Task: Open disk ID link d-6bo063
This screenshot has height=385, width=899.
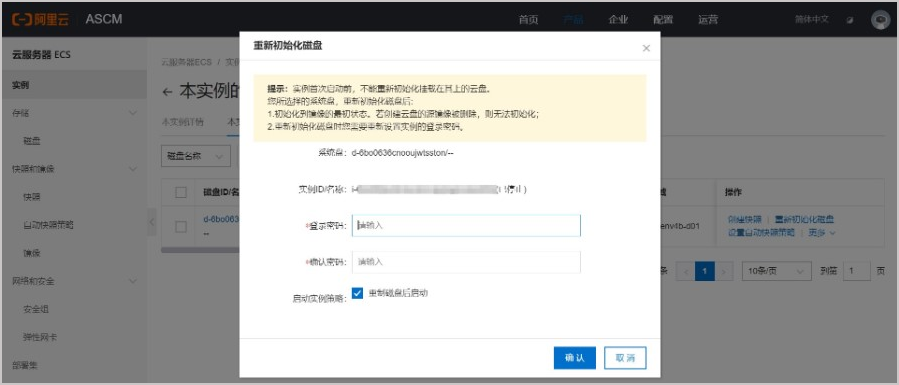Action: coord(221,219)
